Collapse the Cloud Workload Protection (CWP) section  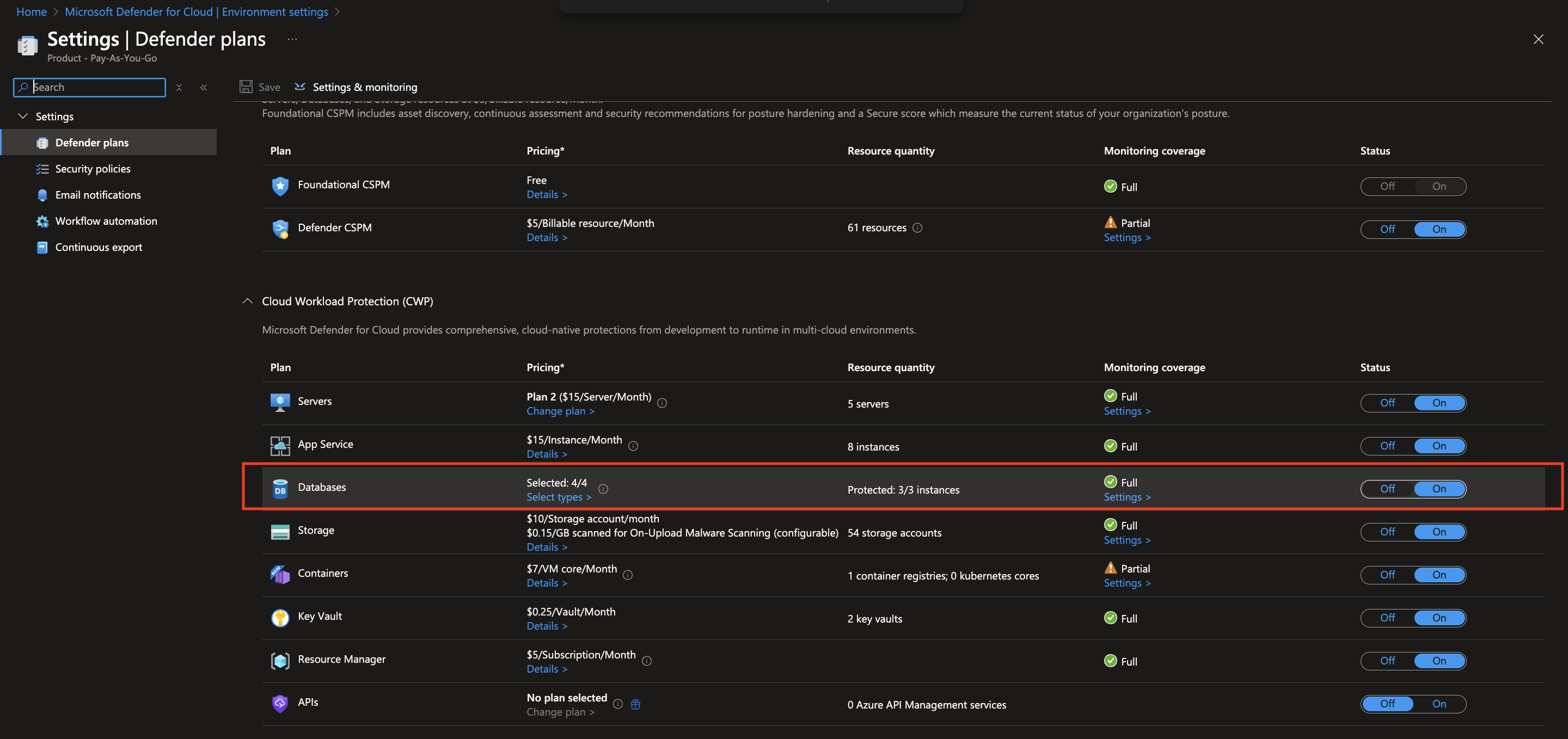pos(248,301)
